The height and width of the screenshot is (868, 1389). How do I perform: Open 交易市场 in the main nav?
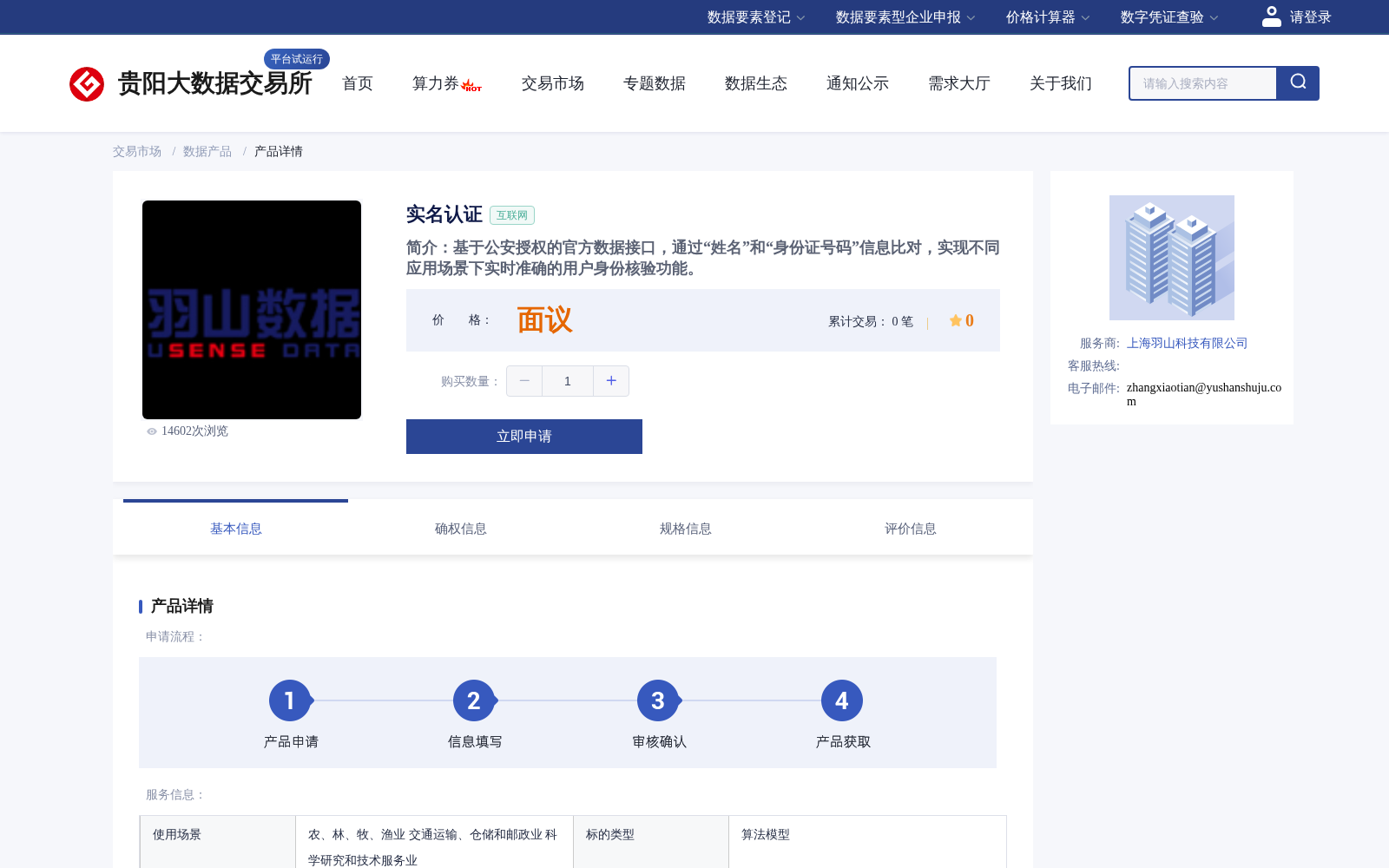[x=553, y=83]
